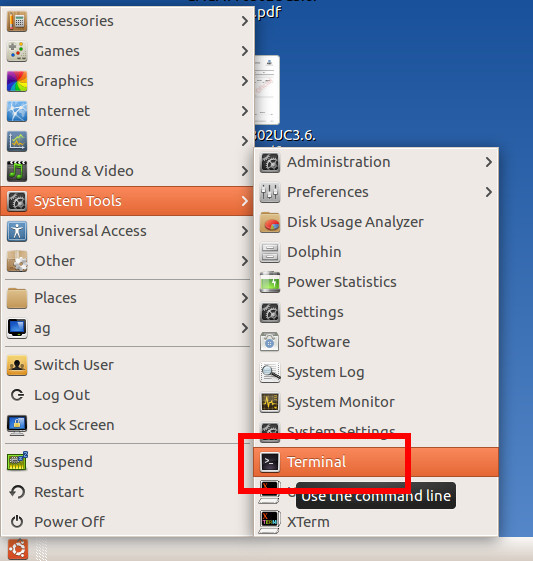The height and width of the screenshot is (561, 533).
Task: Select Switch User menu option
Action: tap(127, 365)
